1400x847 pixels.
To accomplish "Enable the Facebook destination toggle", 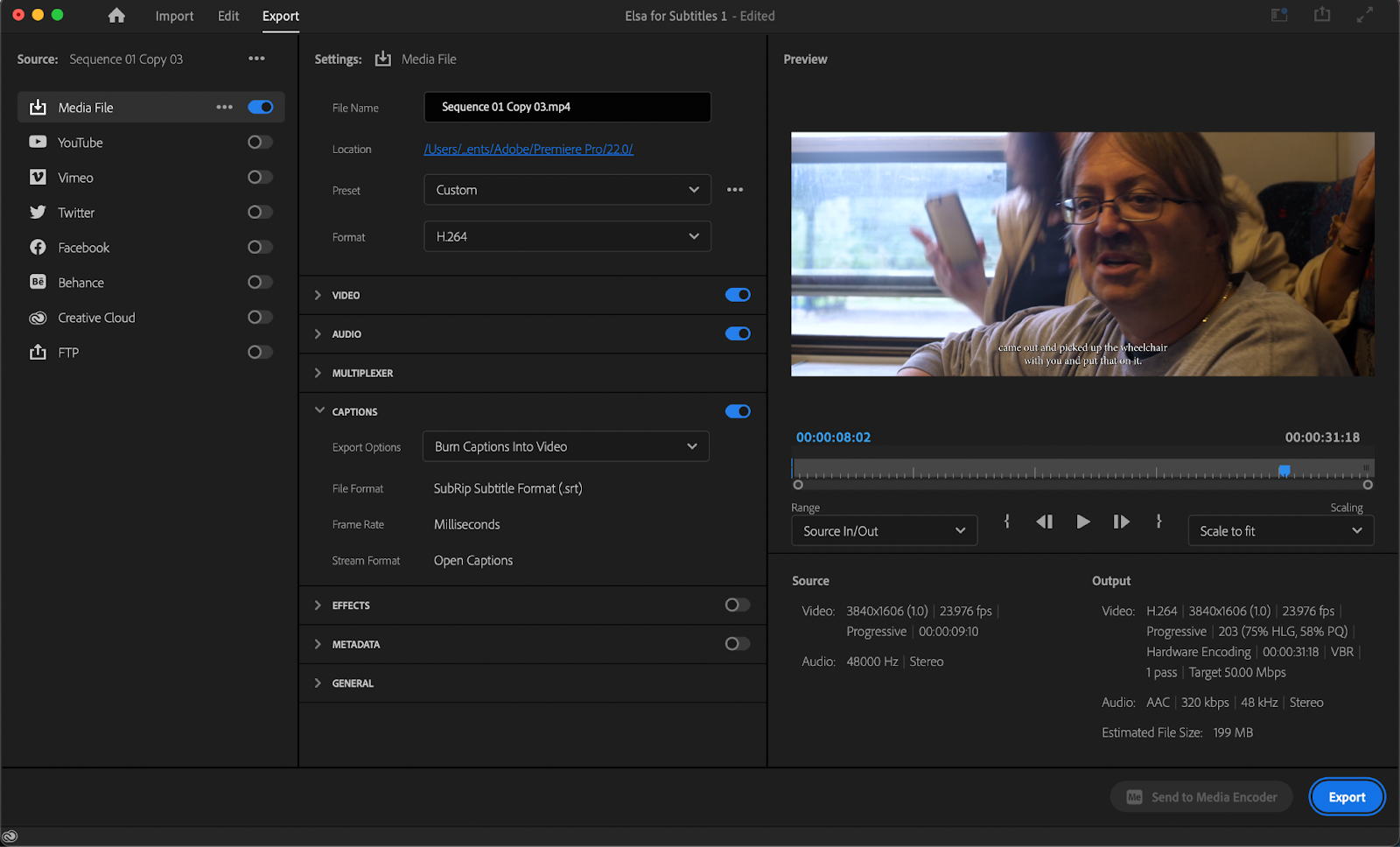I will coord(261,247).
